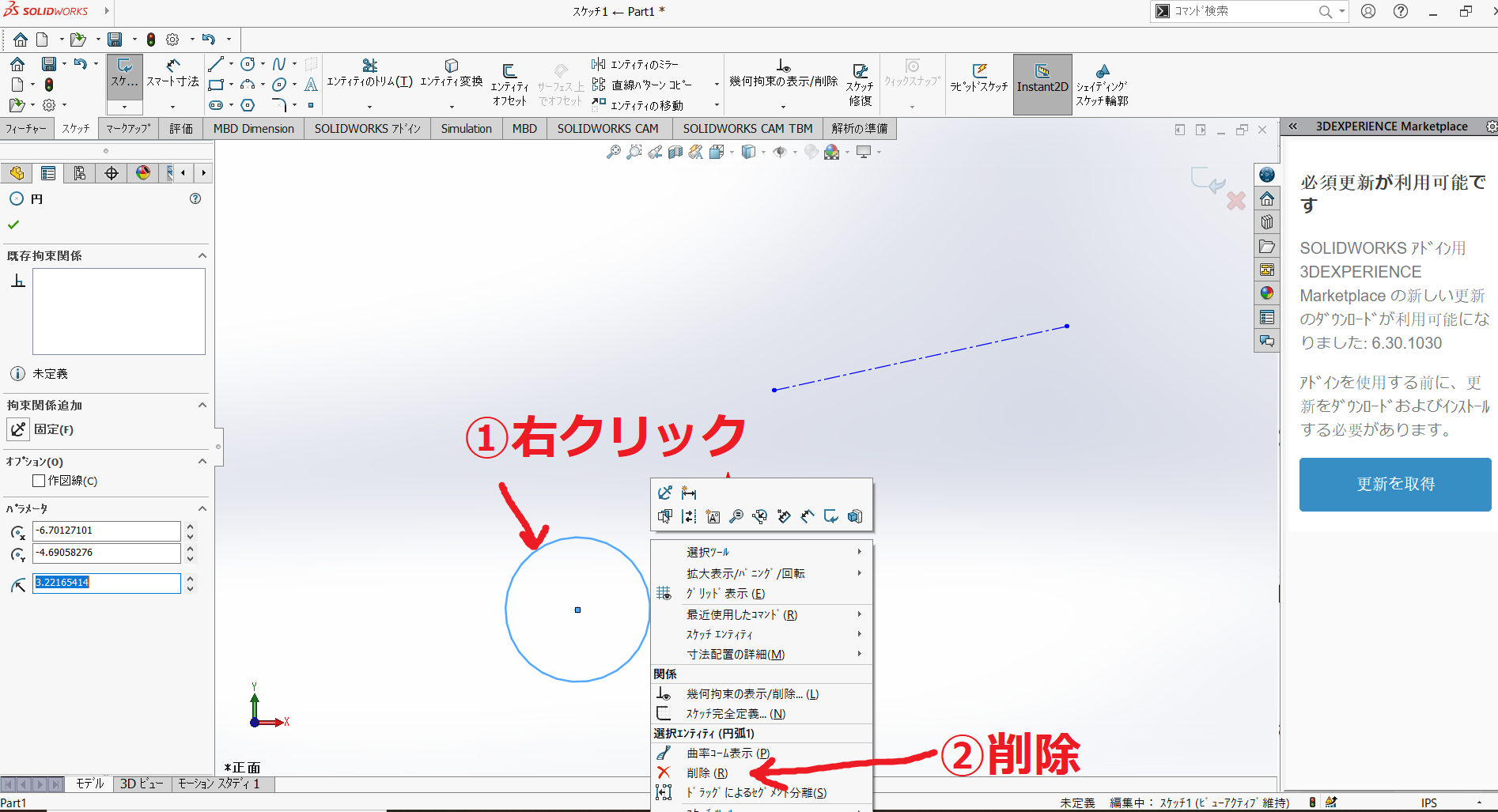Open the Smart Dimension dropdown arrow
The width and height of the screenshot is (1498, 812).
tap(172, 107)
